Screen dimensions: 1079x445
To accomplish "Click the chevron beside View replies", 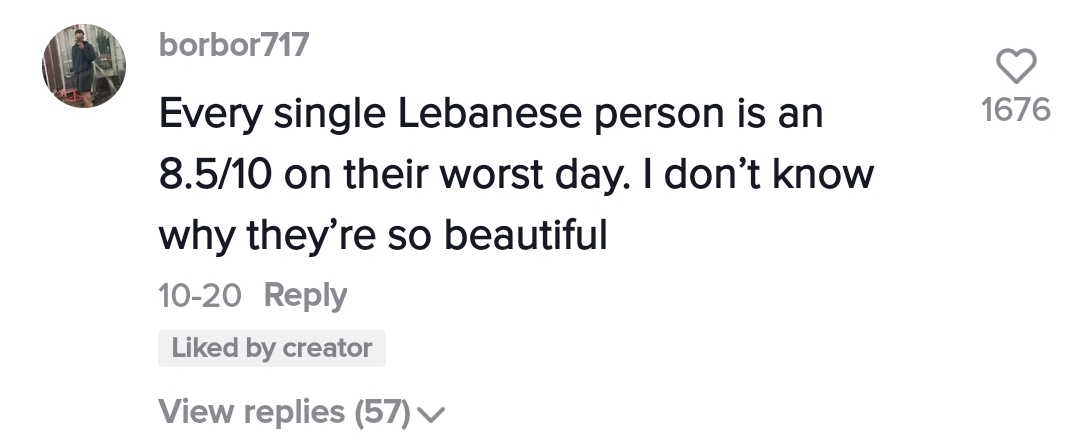I will (431, 414).
